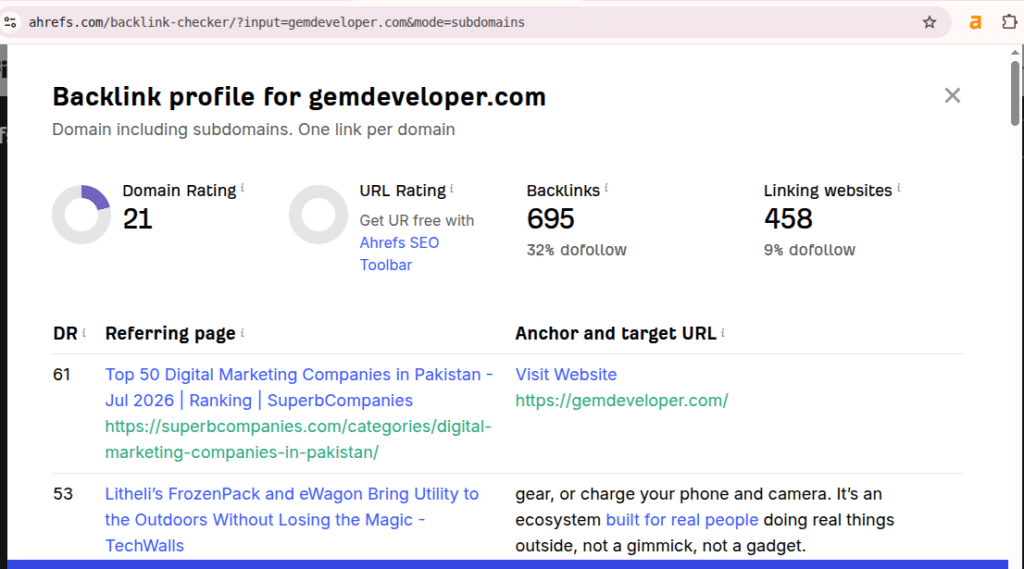Click the Visit Website anchor link
This screenshot has width=1024, height=569.
[x=566, y=374]
